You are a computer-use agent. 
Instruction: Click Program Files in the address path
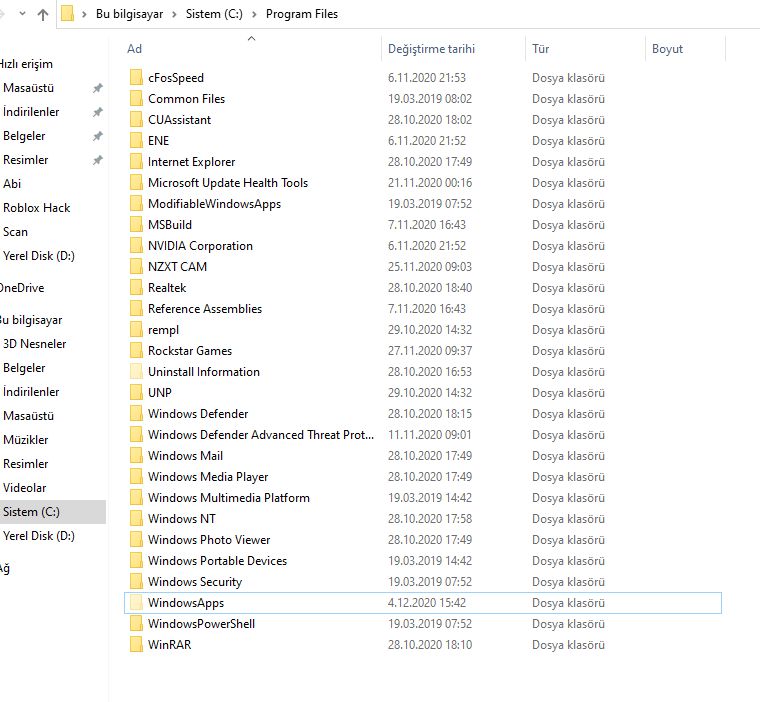[x=302, y=14]
